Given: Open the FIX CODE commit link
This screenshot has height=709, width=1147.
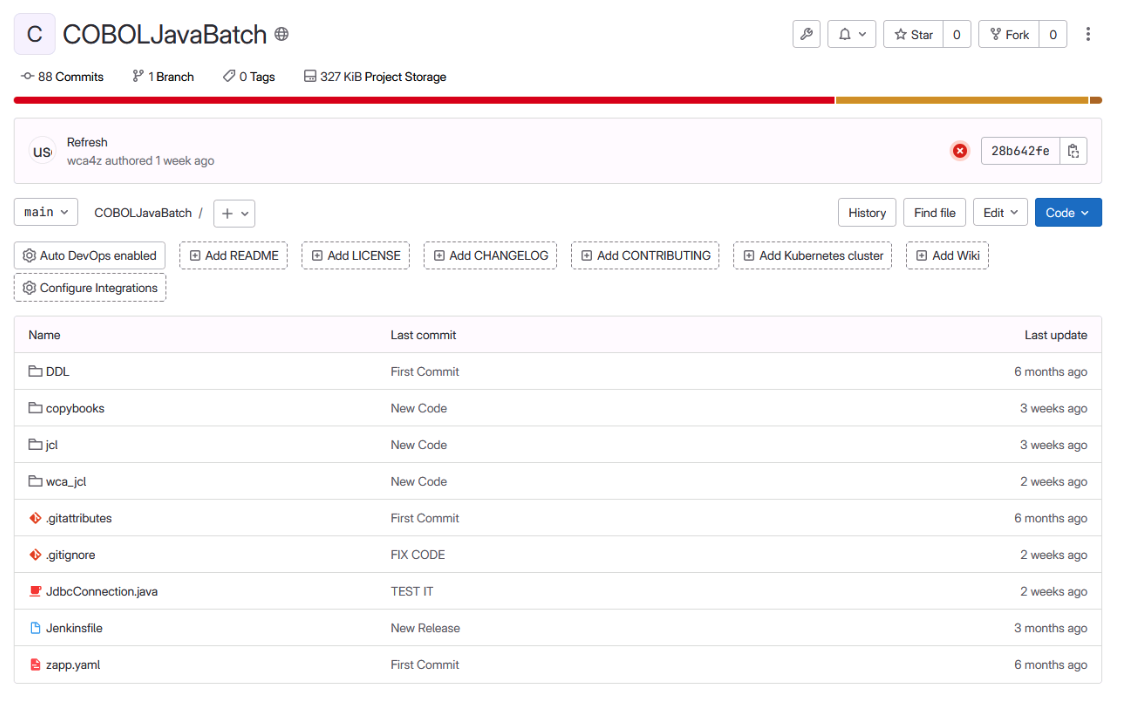Looking at the screenshot, I should click(418, 555).
